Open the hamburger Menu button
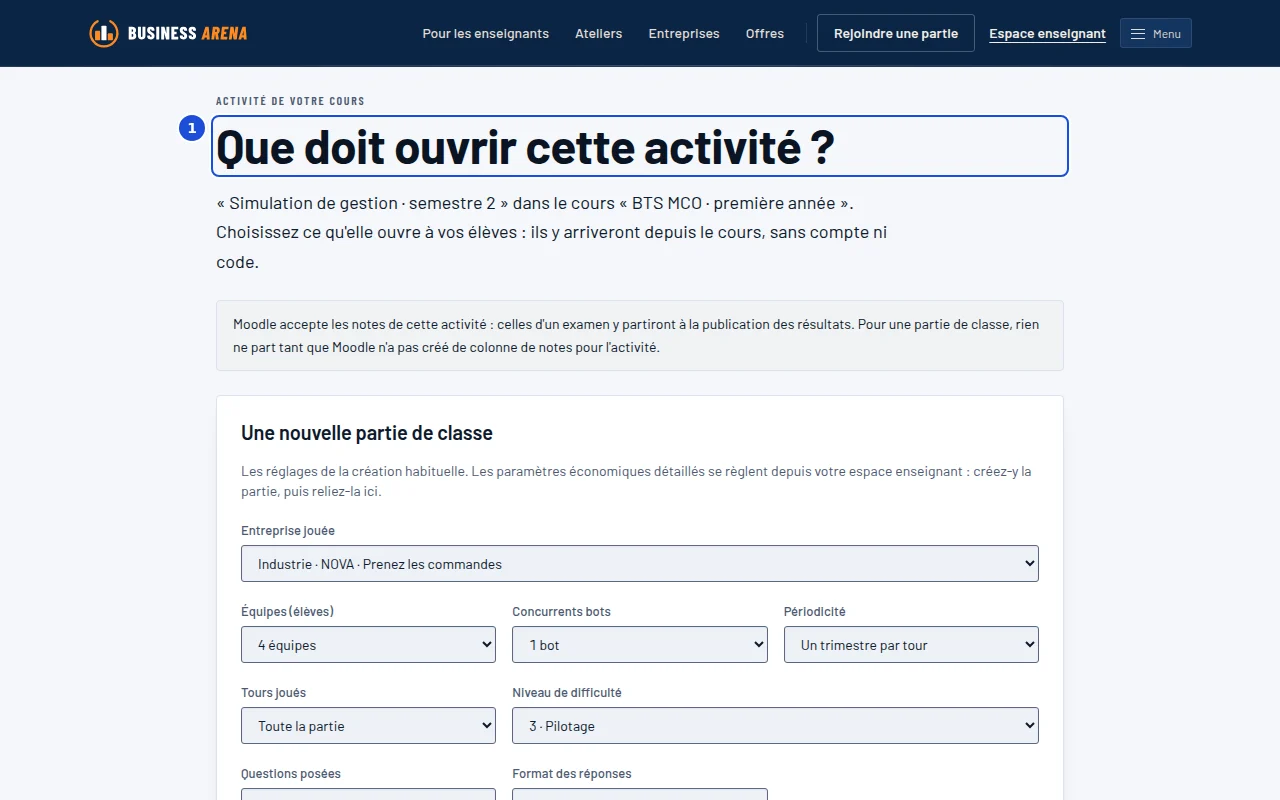The image size is (1280, 800). [1155, 33]
